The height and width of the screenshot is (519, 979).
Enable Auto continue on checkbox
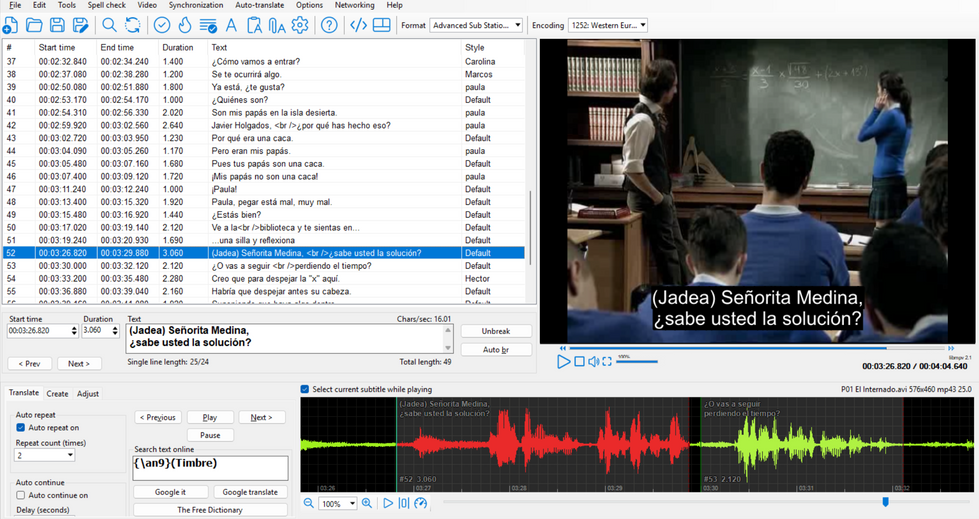(x=21, y=495)
